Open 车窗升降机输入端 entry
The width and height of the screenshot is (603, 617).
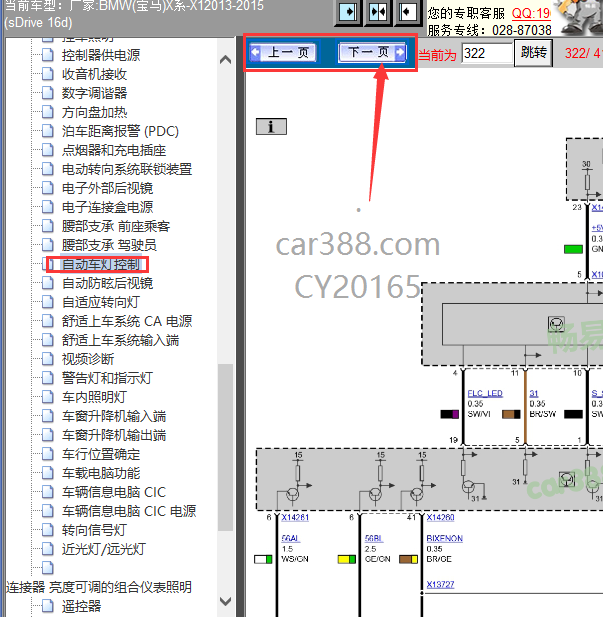click(114, 416)
